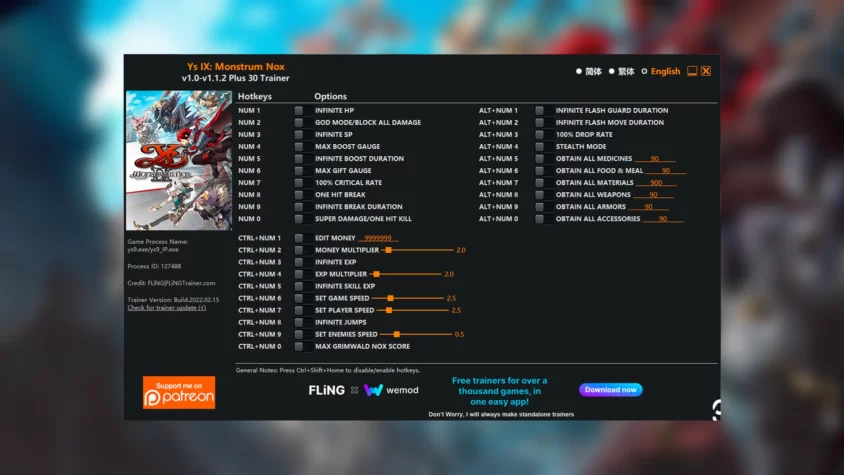Viewport: 844px width, 475px height.
Task: Click the Credit FLiNGTrainer.com text
Action: pyautogui.click(x=171, y=283)
